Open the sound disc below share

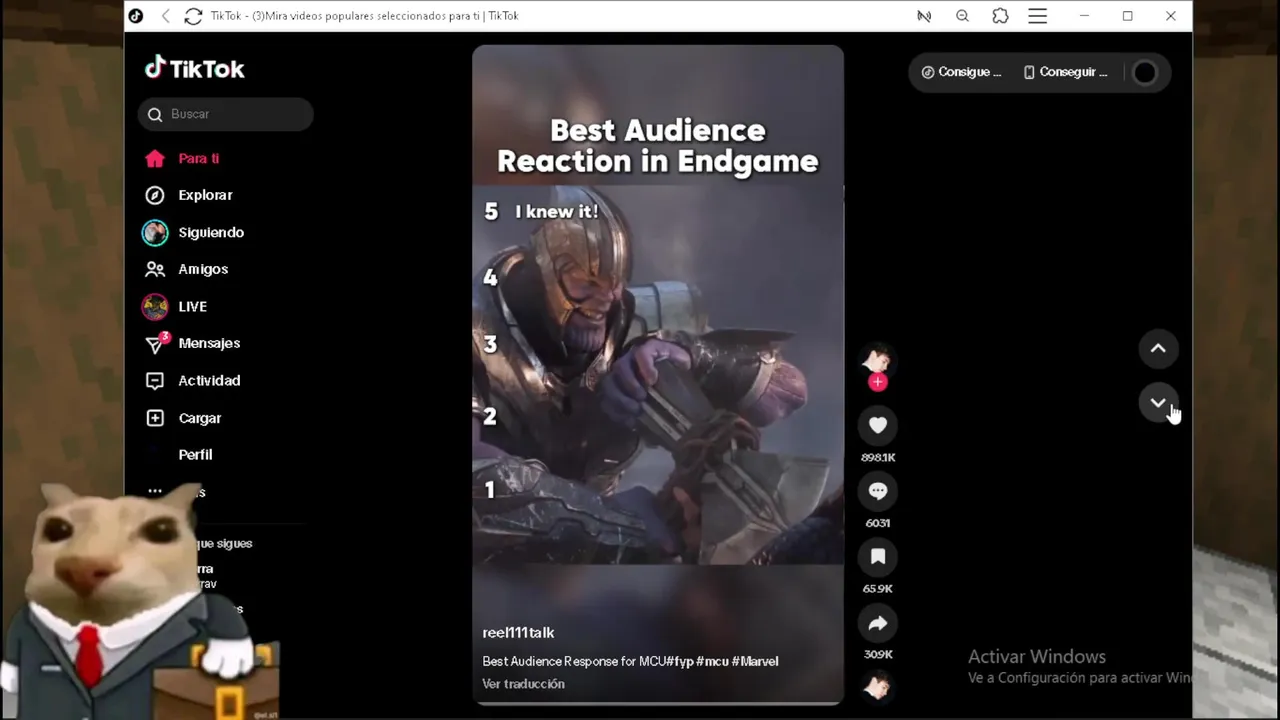(878, 687)
